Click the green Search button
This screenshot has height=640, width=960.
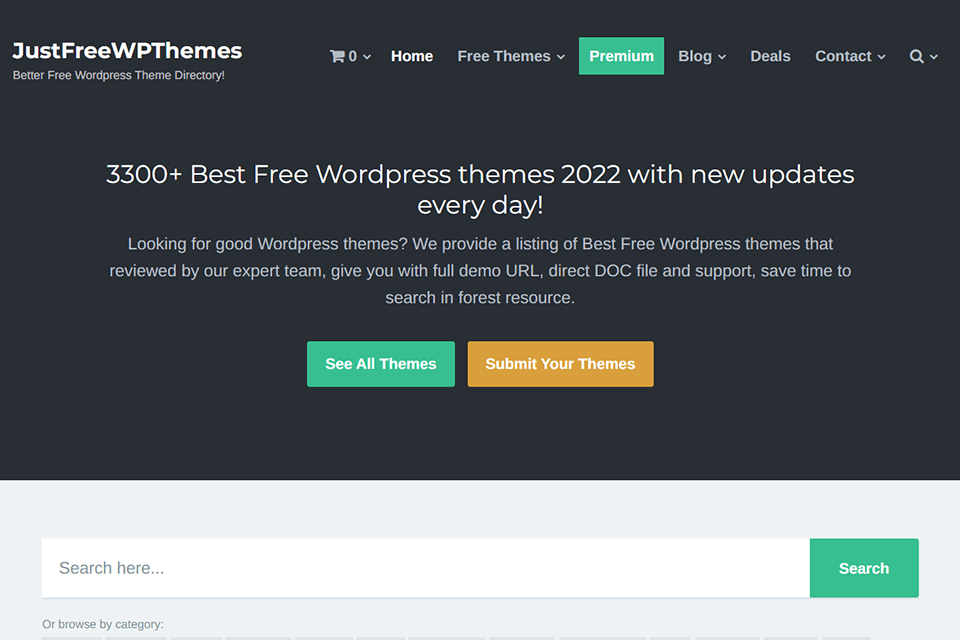(x=864, y=568)
